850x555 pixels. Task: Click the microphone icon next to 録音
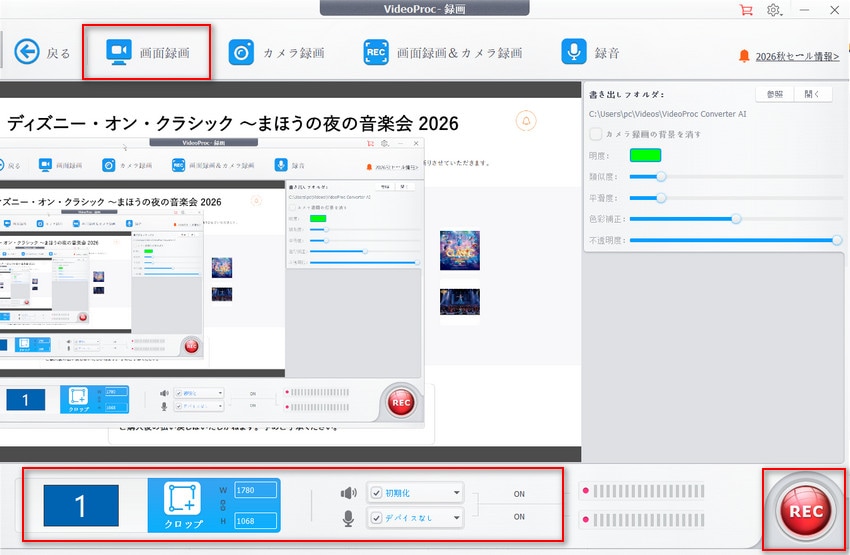coord(574,52)
